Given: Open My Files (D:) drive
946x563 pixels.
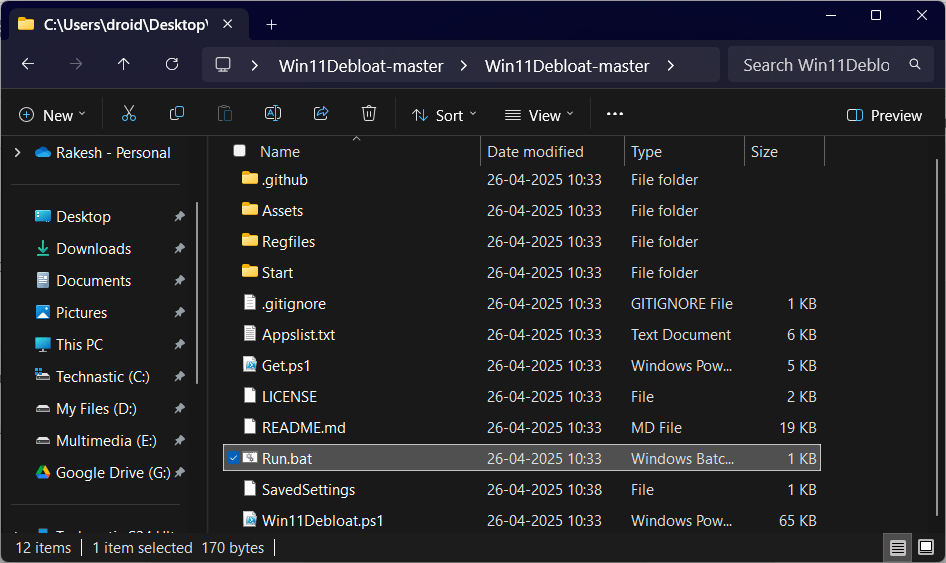Looking at the screenshot, I should (96, 409).
